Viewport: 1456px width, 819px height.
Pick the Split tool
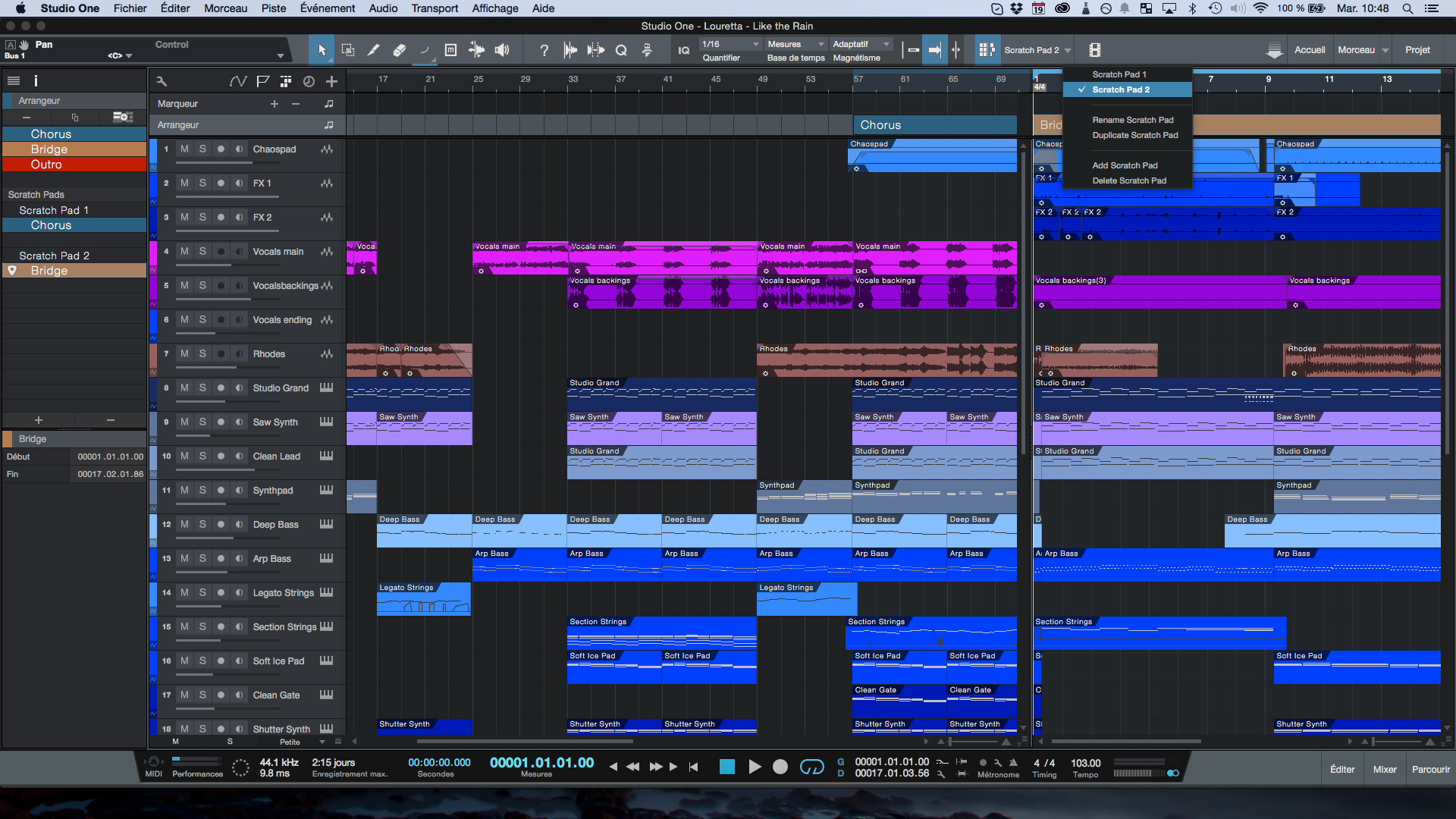click(x=476, y=50)
